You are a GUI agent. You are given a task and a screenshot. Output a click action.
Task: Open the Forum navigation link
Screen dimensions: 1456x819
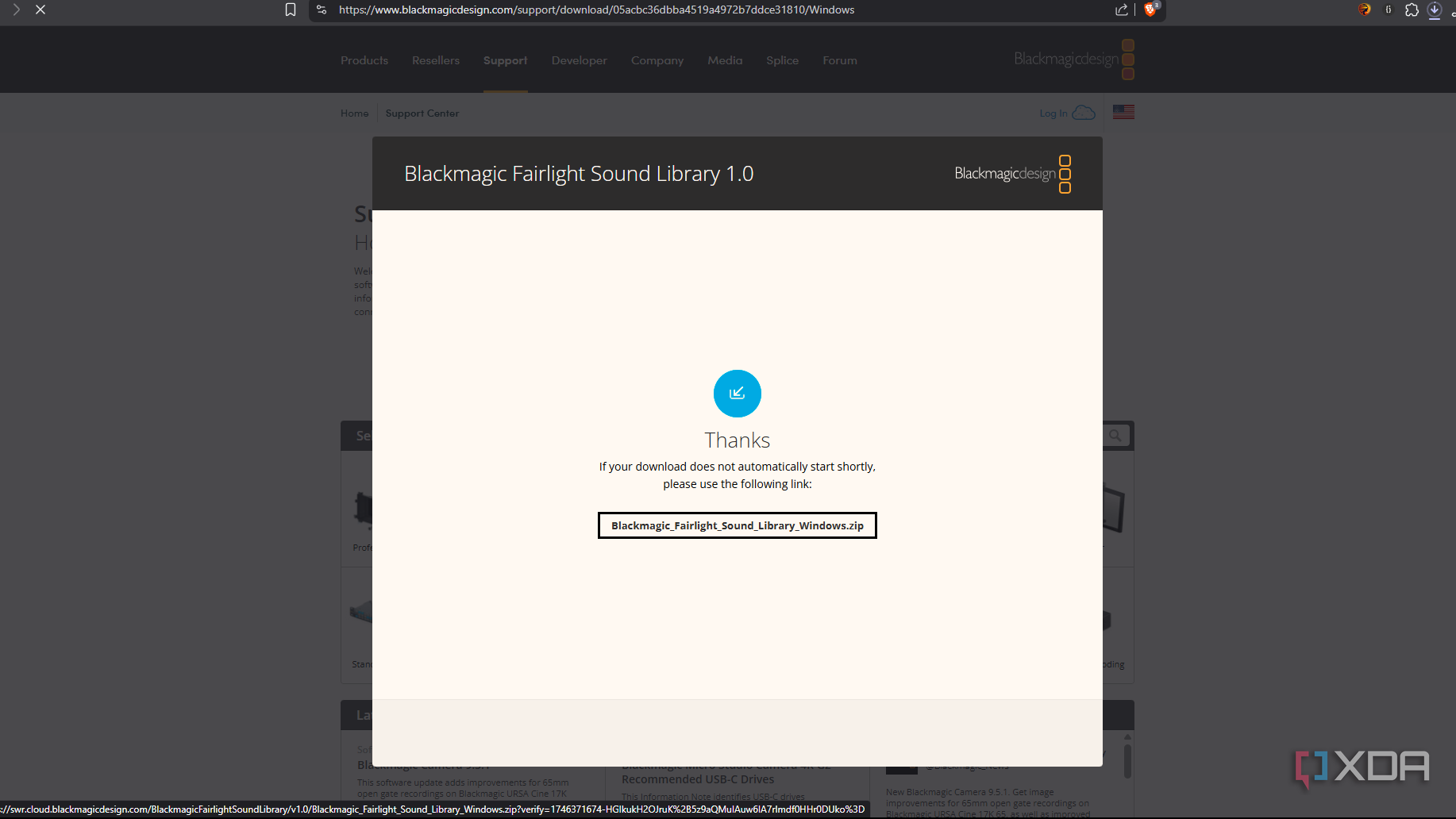pyautogui.click(x=840, y=60)
